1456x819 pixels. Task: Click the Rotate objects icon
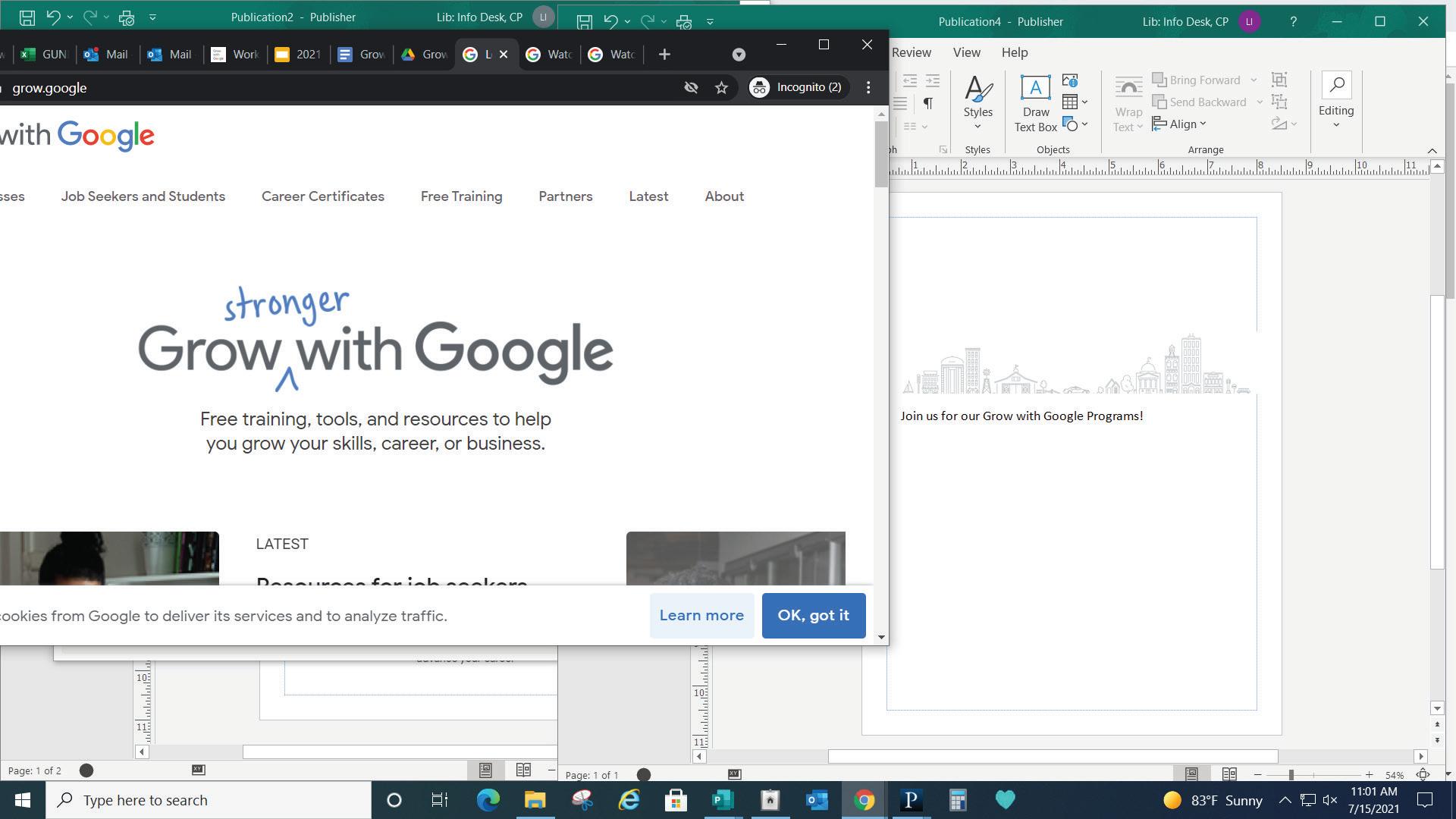1284,124
